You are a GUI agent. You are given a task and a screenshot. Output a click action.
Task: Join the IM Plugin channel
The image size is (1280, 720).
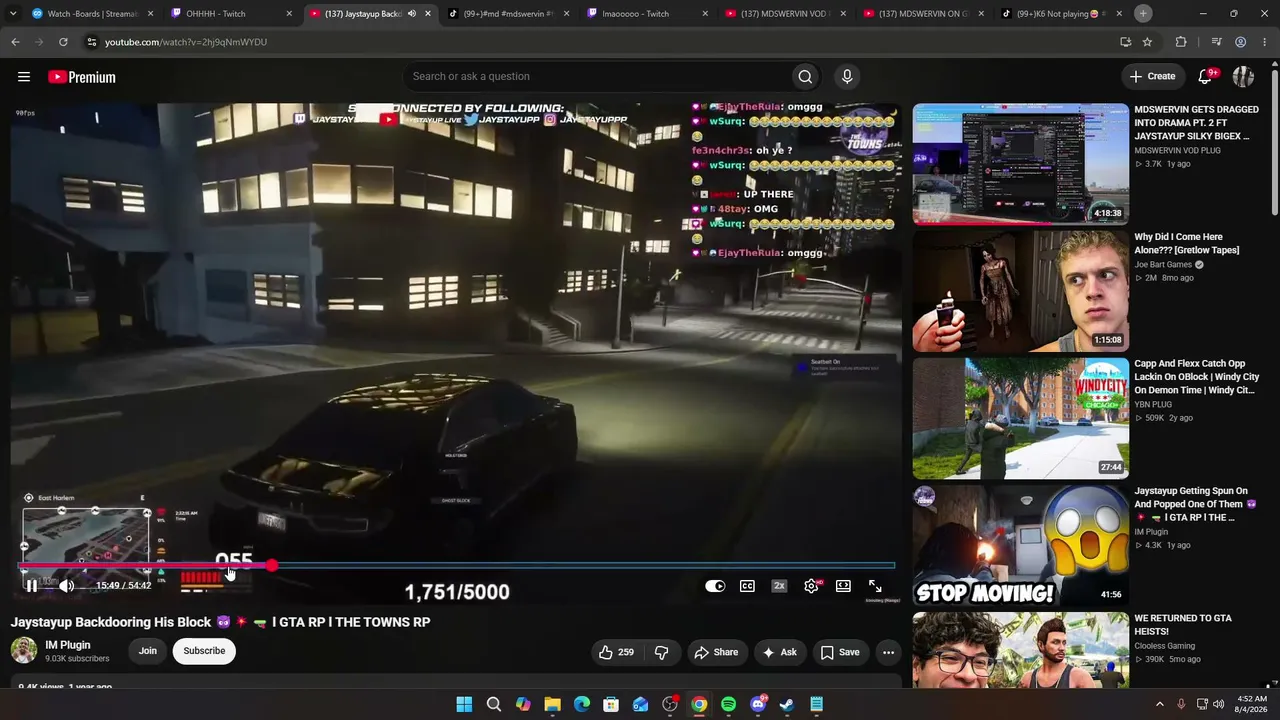(x=148, y=651)
